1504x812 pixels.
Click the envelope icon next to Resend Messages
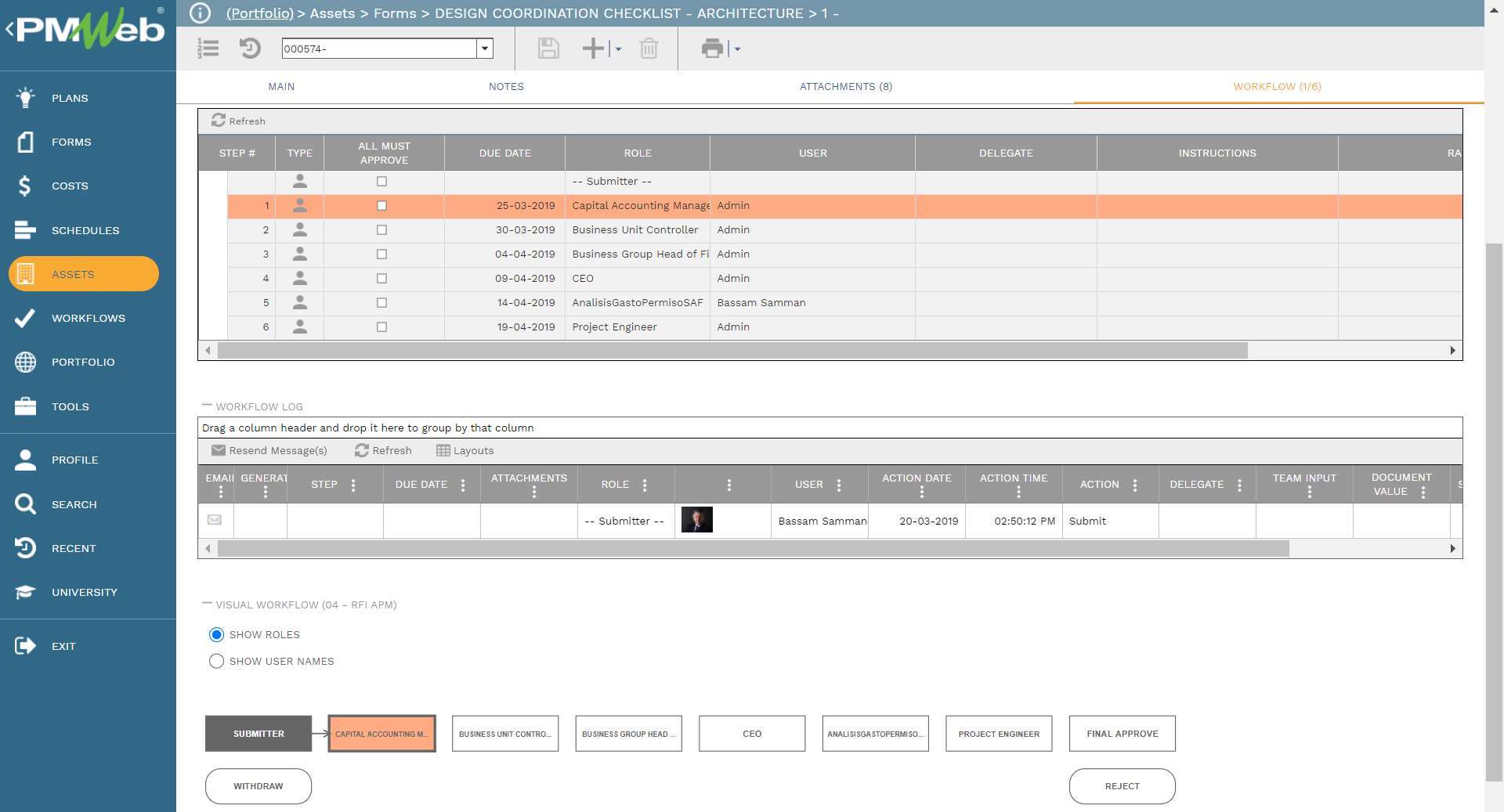pos(217,450)
